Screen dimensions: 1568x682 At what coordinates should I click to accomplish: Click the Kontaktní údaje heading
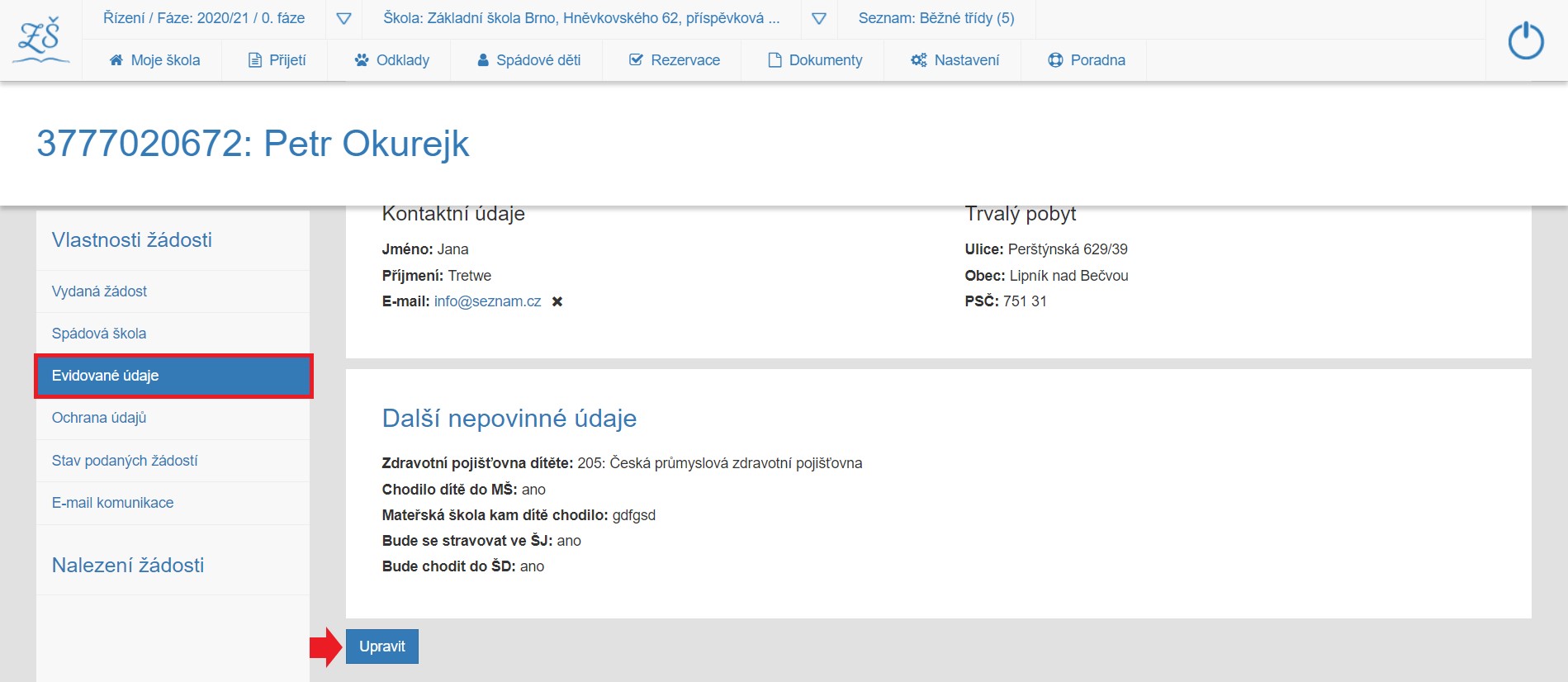click(453, 214)
